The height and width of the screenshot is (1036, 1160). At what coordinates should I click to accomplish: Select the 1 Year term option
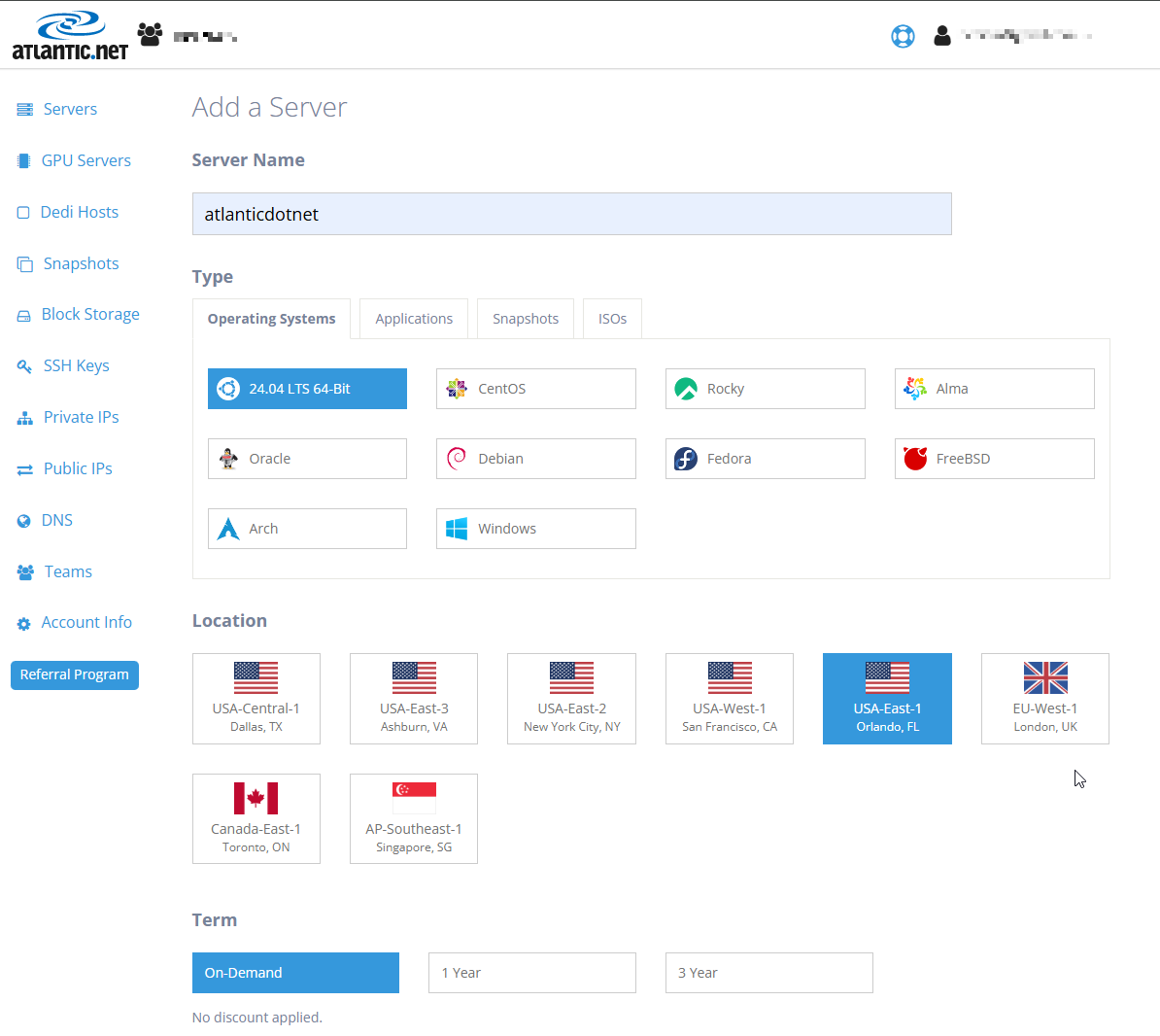(x=531, y=973)
